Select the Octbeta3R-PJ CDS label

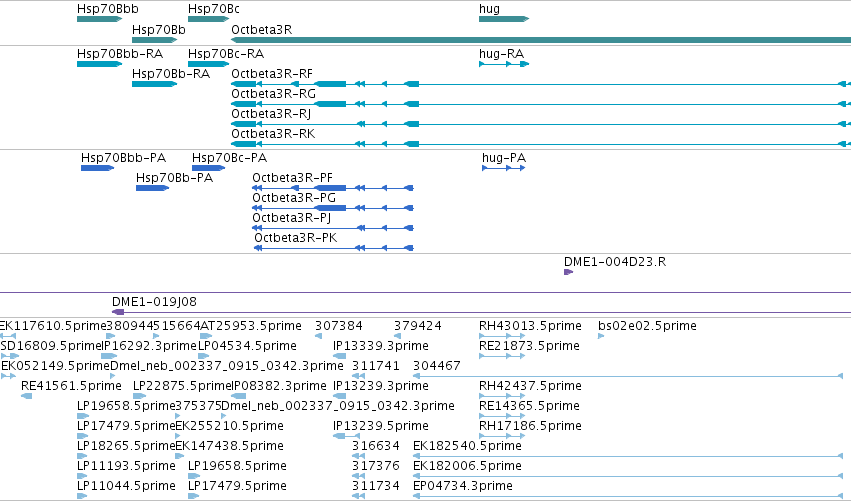click(x=291, y=218)
